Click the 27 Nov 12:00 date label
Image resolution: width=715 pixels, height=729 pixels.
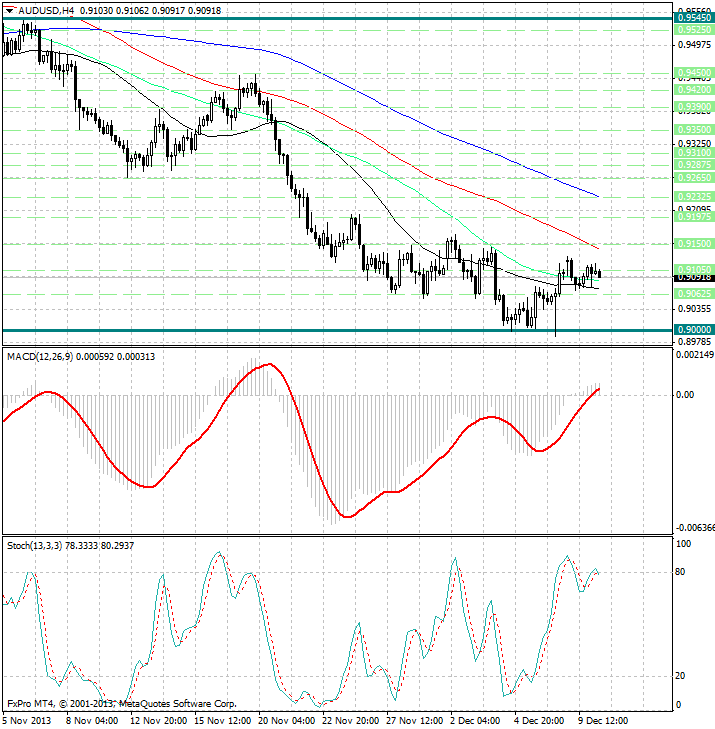pyautogui.click(x=415, y=721)
